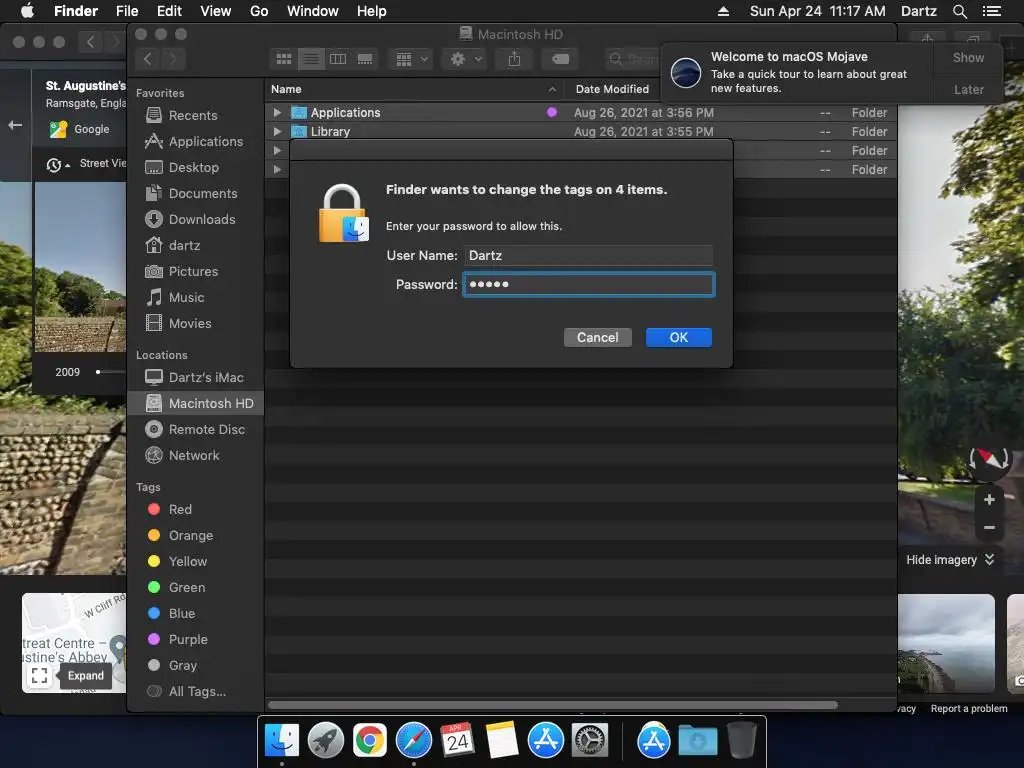Image resolution: width=1024 pixels, height=768 pixels.
Task: Open Notification Center from menu bar
Action: coord(991,11)
